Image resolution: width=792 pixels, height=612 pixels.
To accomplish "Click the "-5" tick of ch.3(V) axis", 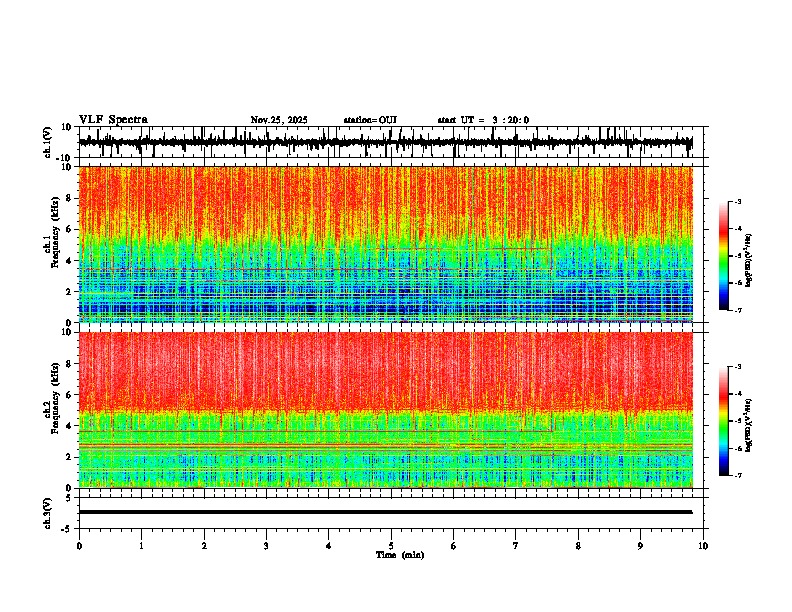I will click(x=68, y=529).
